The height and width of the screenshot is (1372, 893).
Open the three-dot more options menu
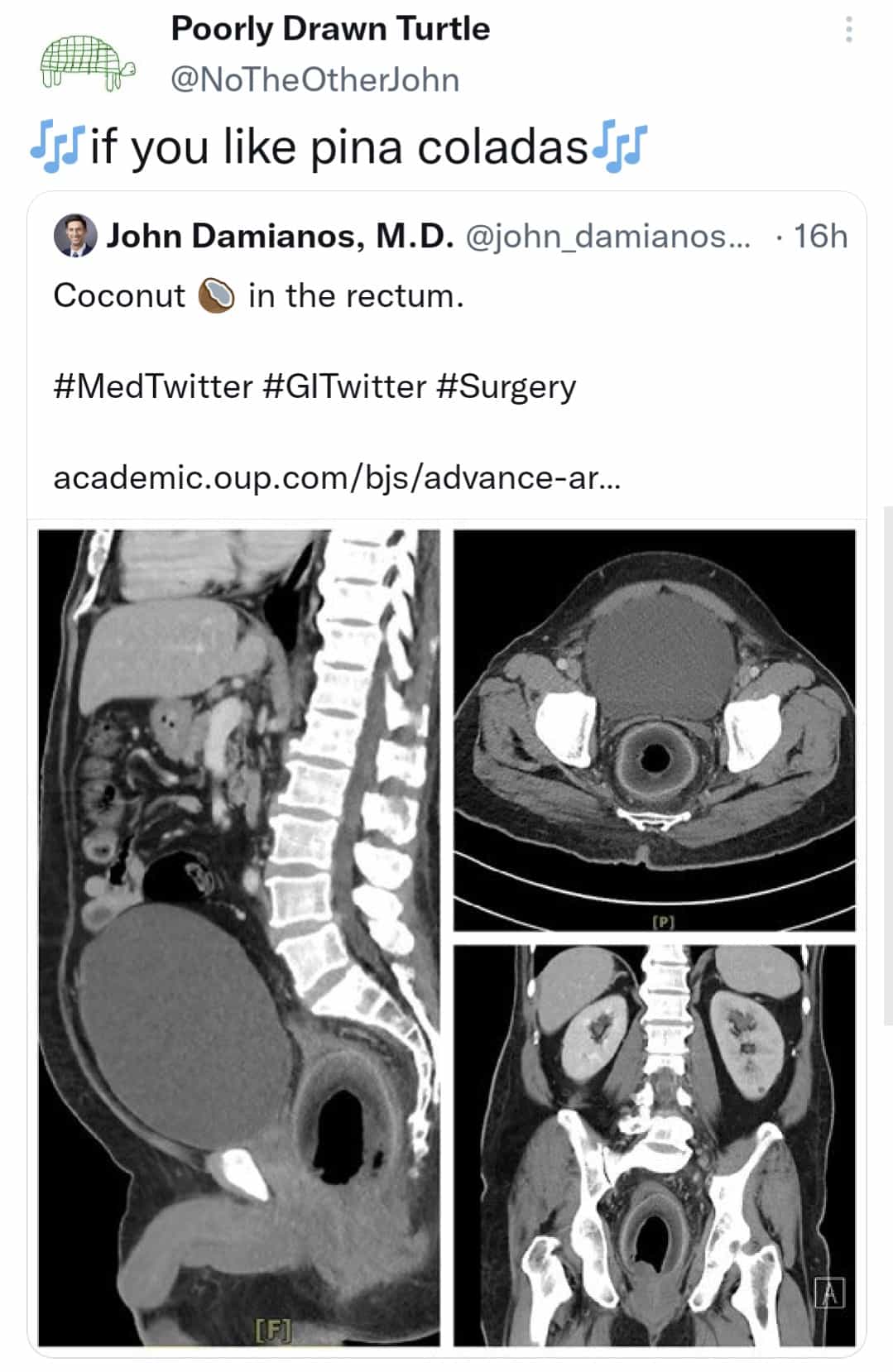[848, 31]
